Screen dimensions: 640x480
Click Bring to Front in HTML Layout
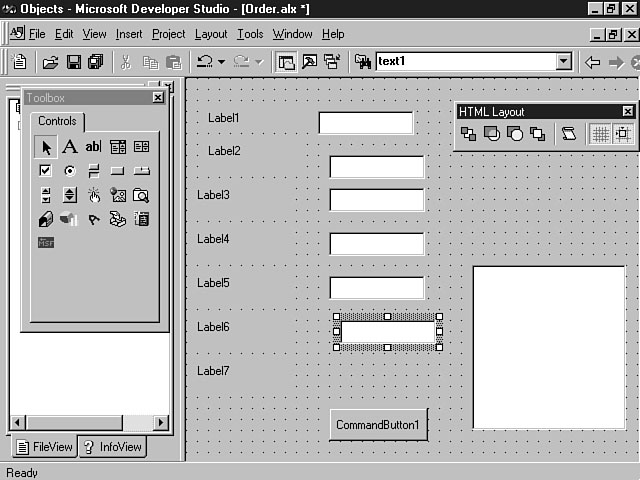pyautogui.click(x=468, y=134)
